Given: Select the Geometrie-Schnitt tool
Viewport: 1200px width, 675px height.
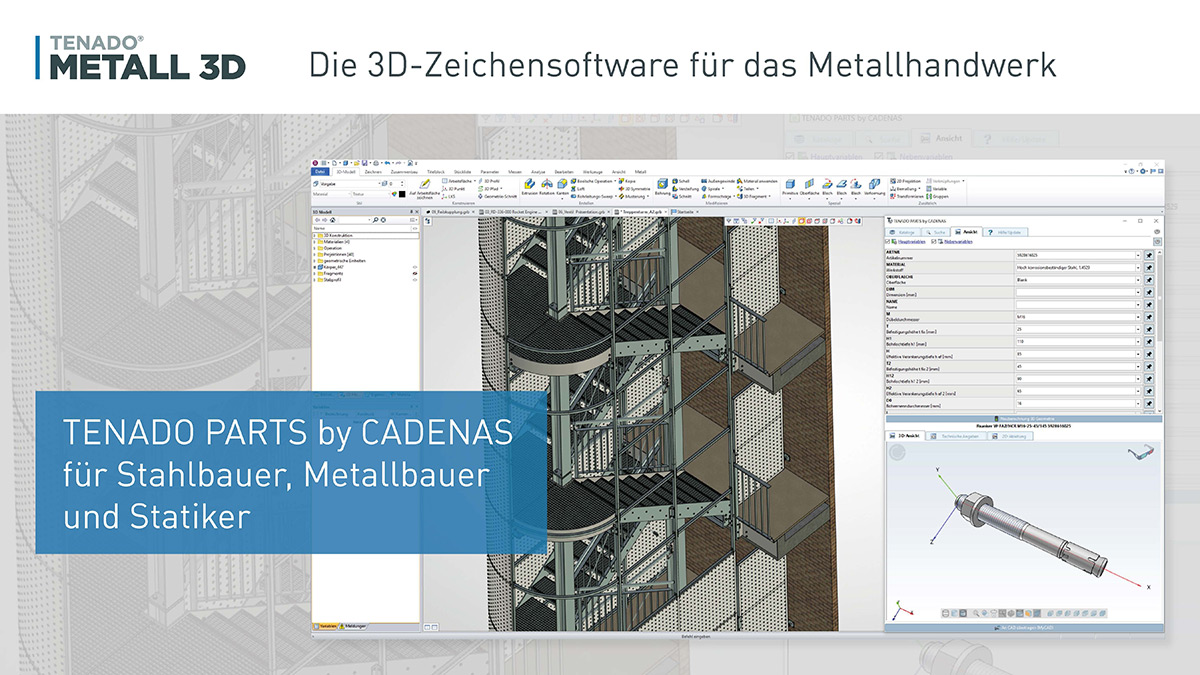Looking at the screenshot, I should [x=496, y=196].
